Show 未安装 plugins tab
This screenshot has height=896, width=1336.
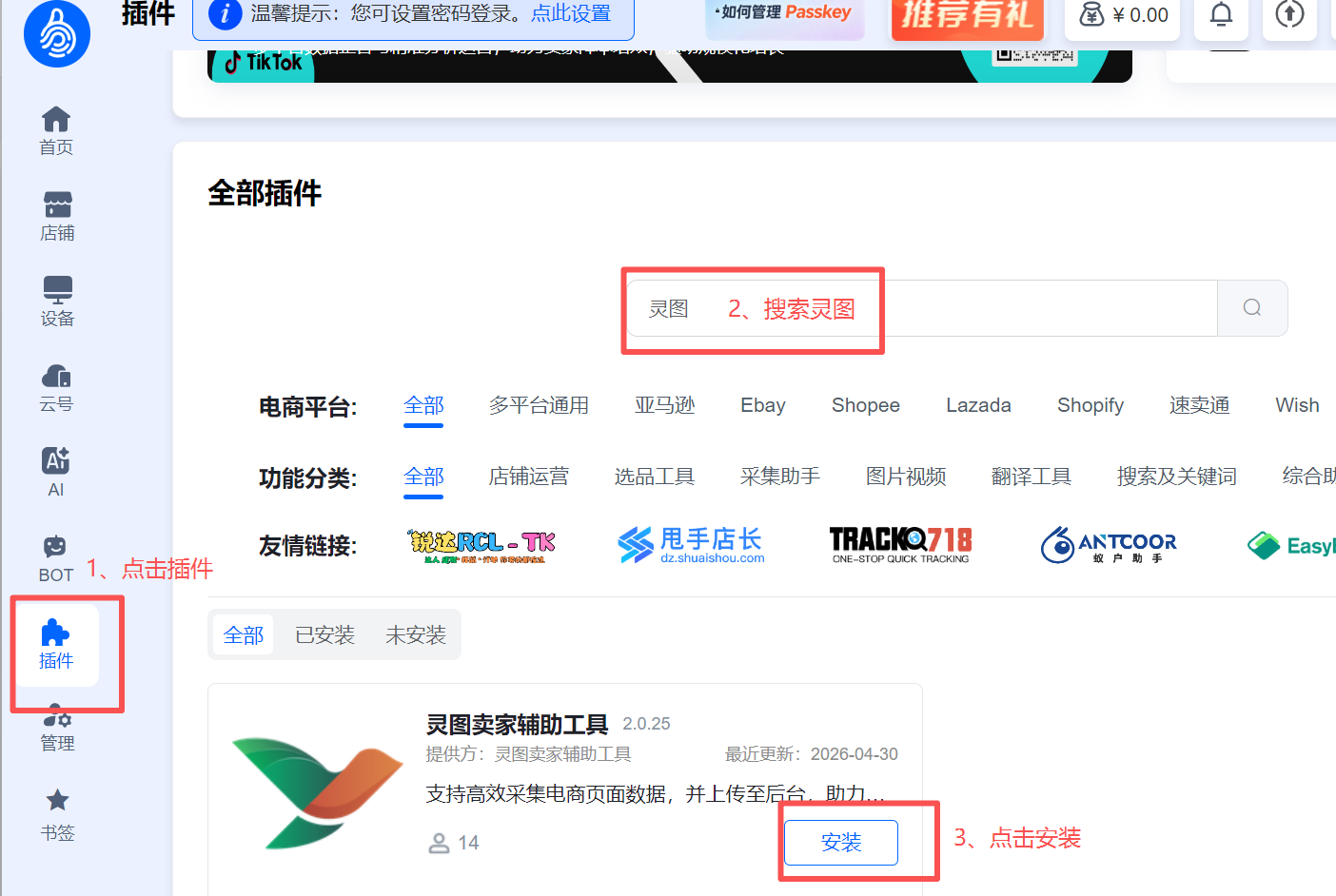pos(416,634)
